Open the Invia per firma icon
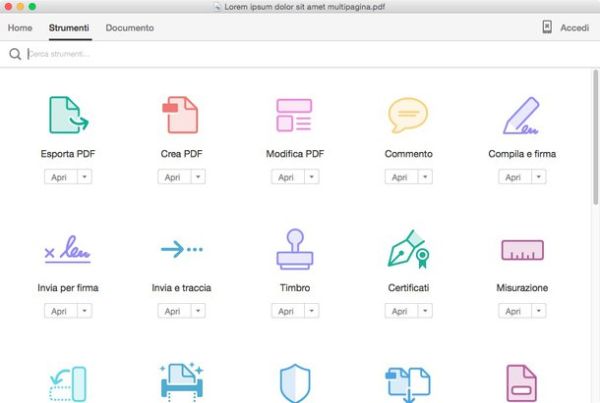The image size is (600, 403). point(68,249)
